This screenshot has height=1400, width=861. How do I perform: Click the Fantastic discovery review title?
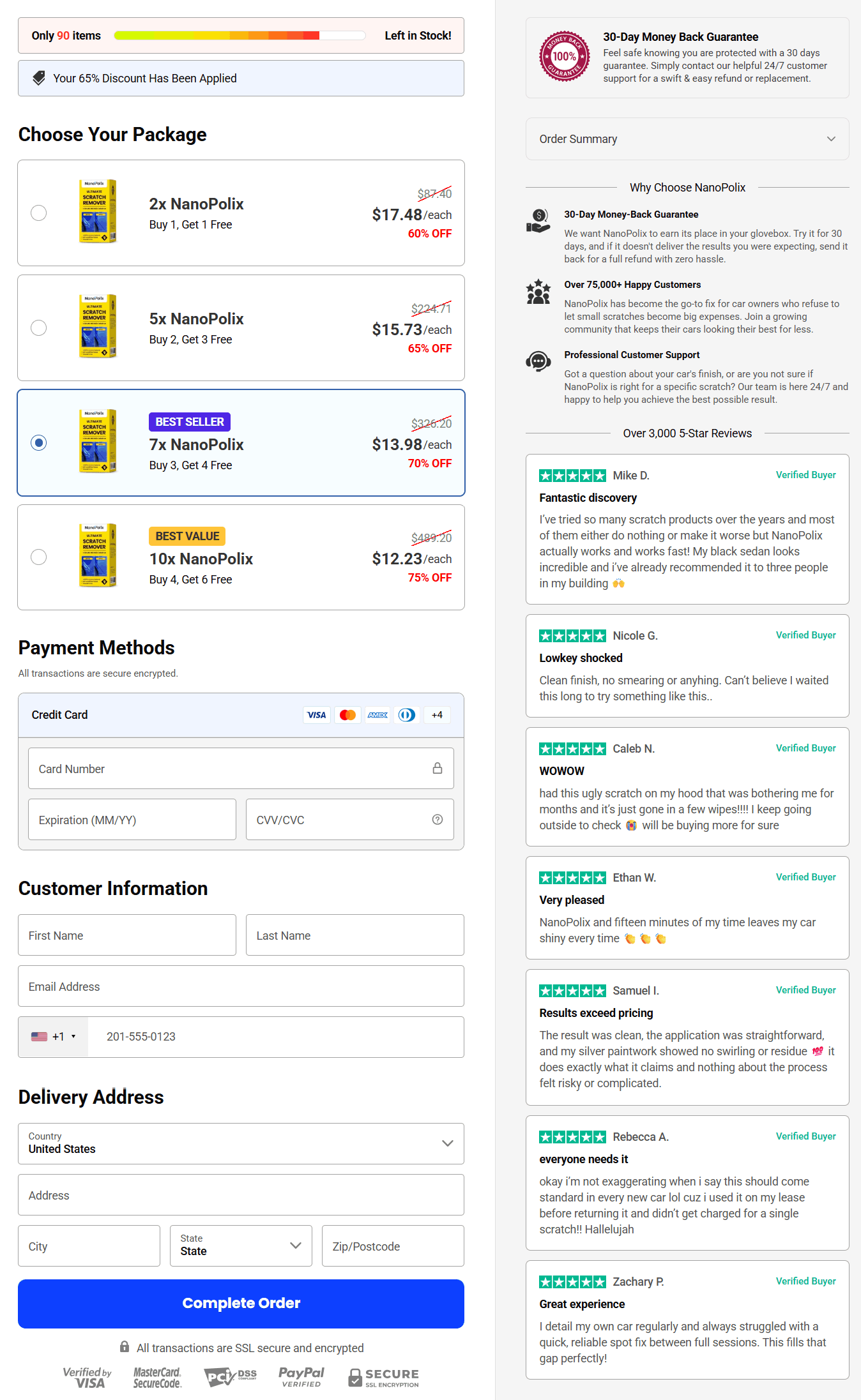click(x=588, y=498)
